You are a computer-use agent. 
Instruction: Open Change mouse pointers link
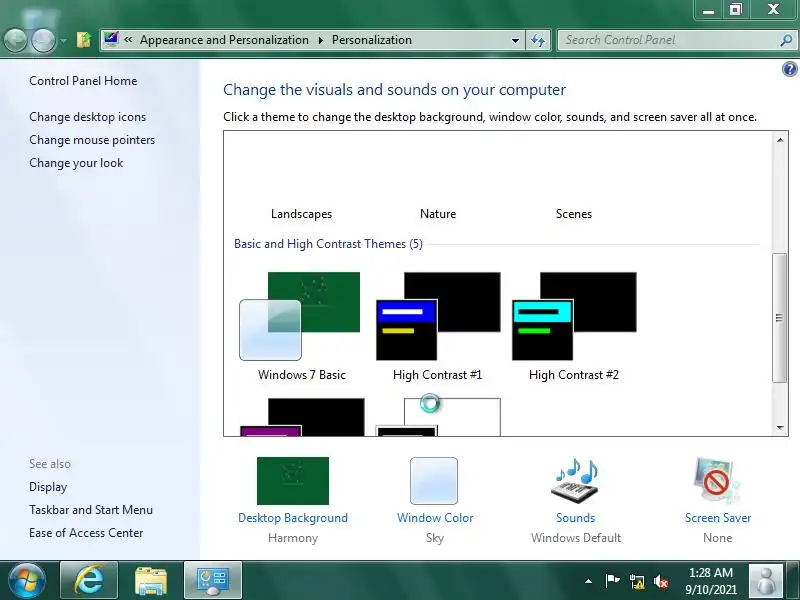(92, 140)
